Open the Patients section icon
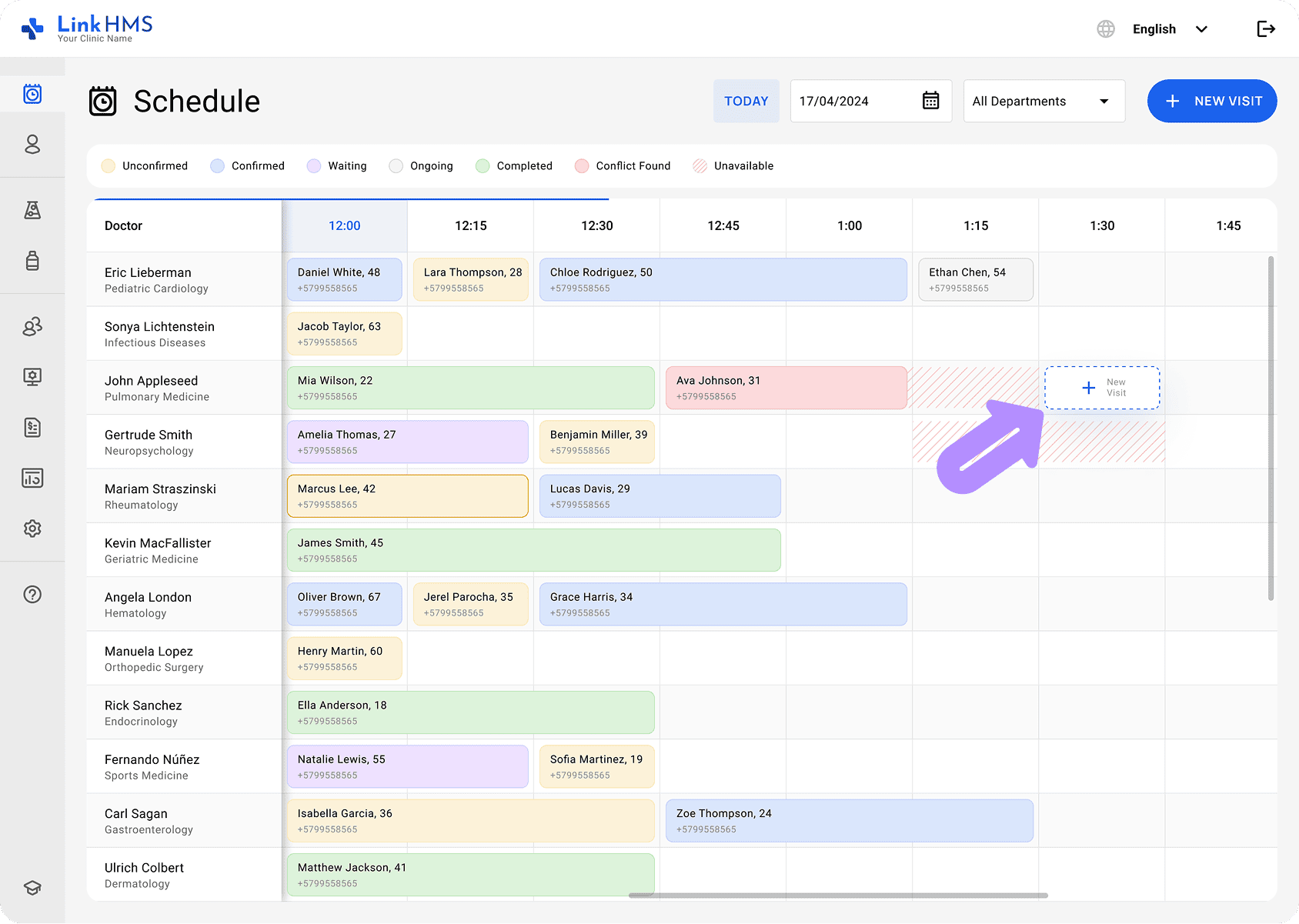The width and height of the screenshot is (1299, 924). (x=32, y=144)
